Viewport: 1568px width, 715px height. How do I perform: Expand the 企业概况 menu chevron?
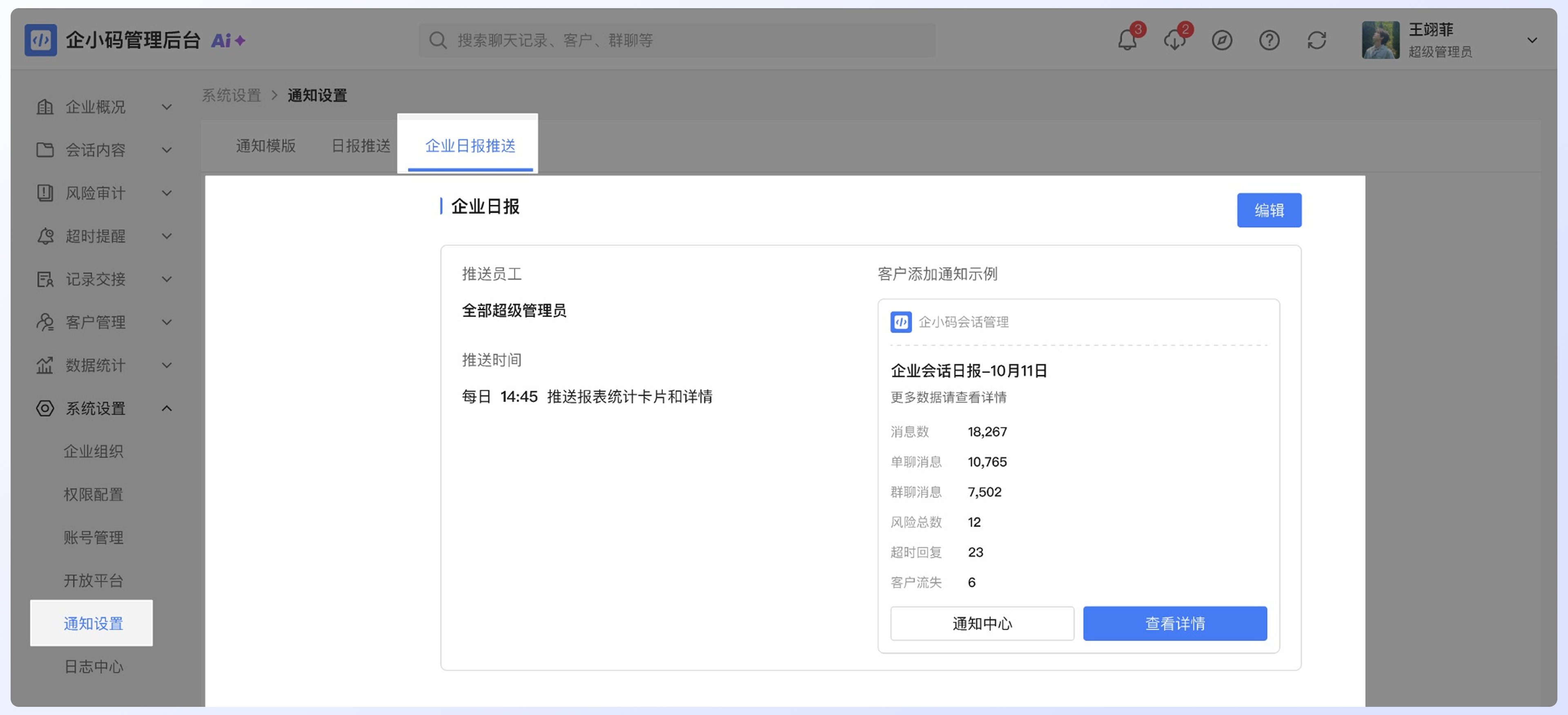(x=166, y=107)
